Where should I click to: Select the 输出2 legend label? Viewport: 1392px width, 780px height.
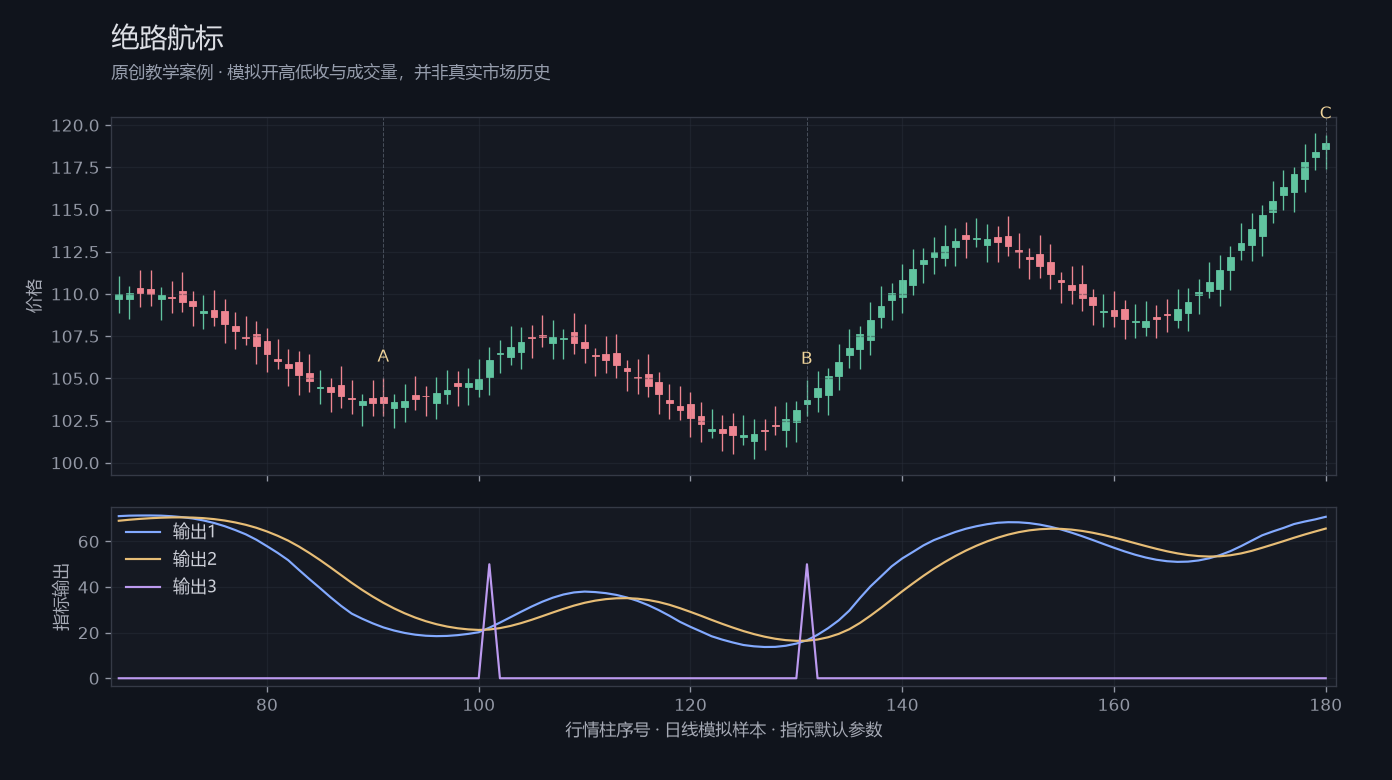(194, 559)
